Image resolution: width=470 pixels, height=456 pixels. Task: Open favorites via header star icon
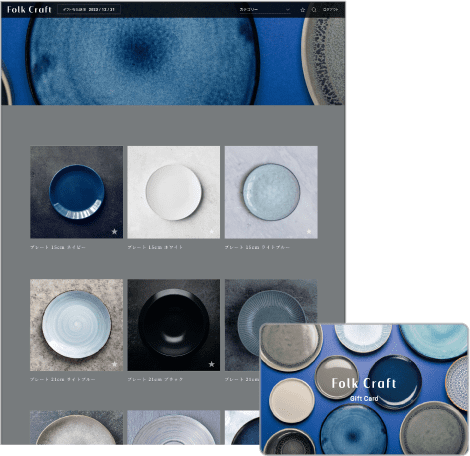click(303, 10)
